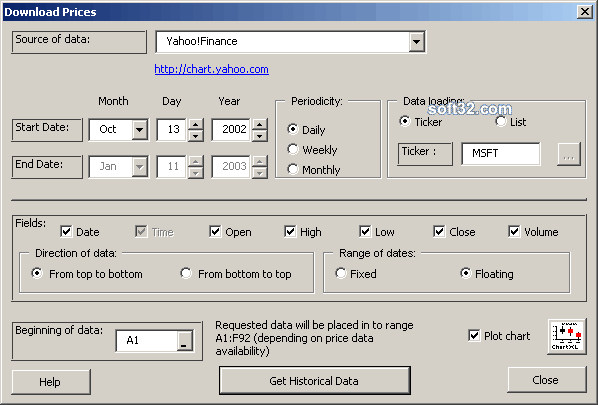Click the Help button
Viewport: 598px width, 405px height.
[x=51, y=382]
